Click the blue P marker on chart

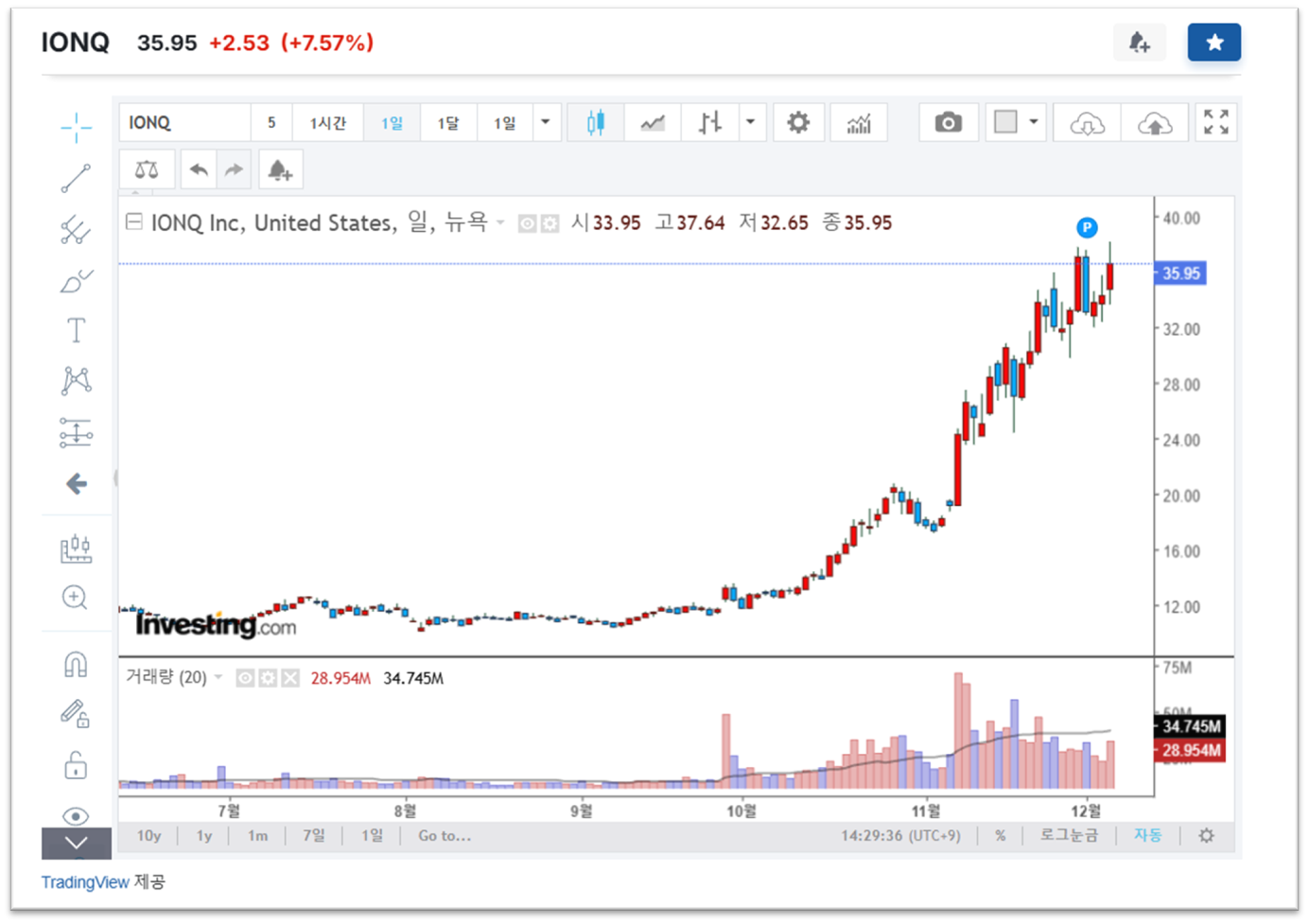coord(1088,227)
